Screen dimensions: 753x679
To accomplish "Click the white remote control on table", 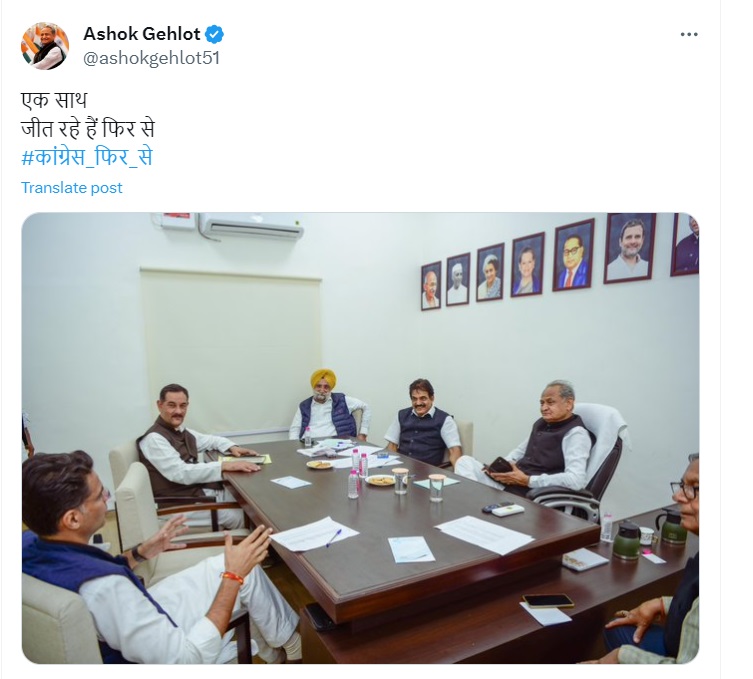I will pos(508,510).
